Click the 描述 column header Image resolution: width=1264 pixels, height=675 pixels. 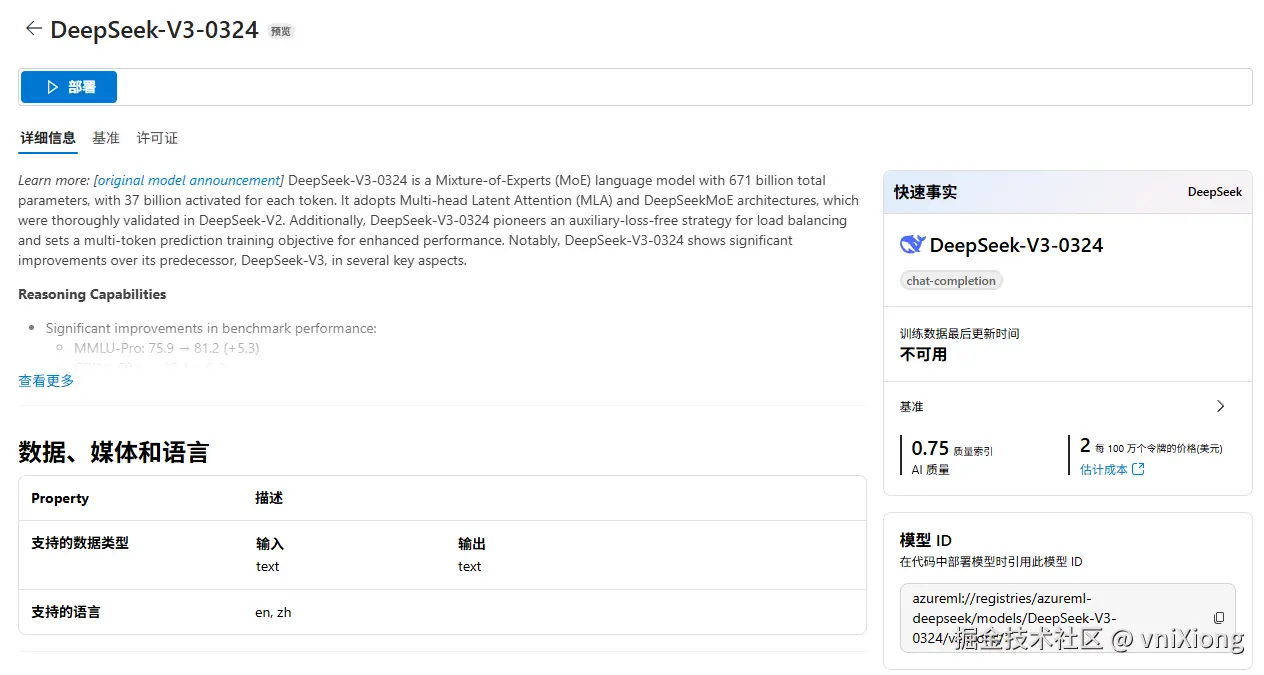click(269, 498)
